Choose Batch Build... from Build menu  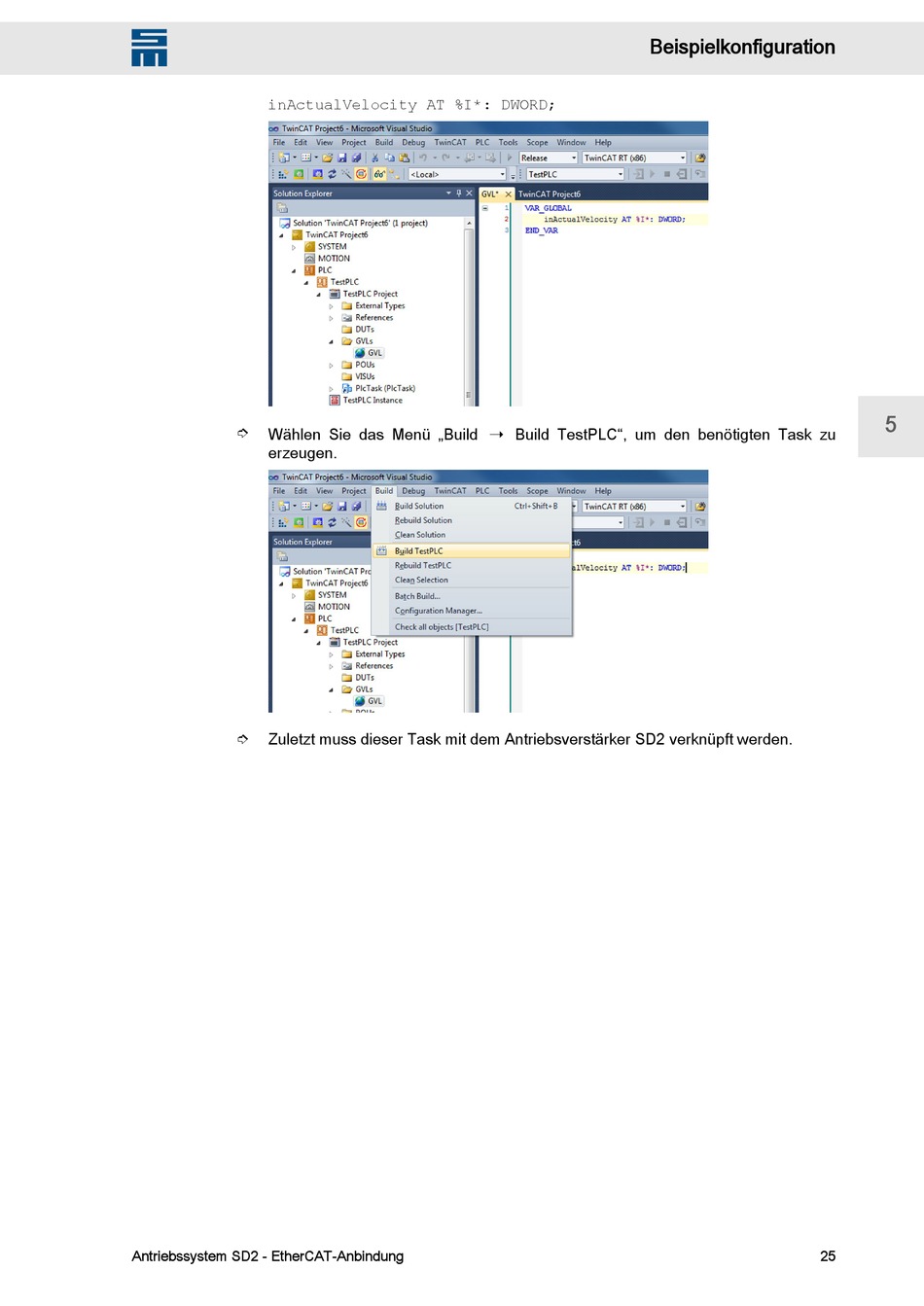pos(472,596)
